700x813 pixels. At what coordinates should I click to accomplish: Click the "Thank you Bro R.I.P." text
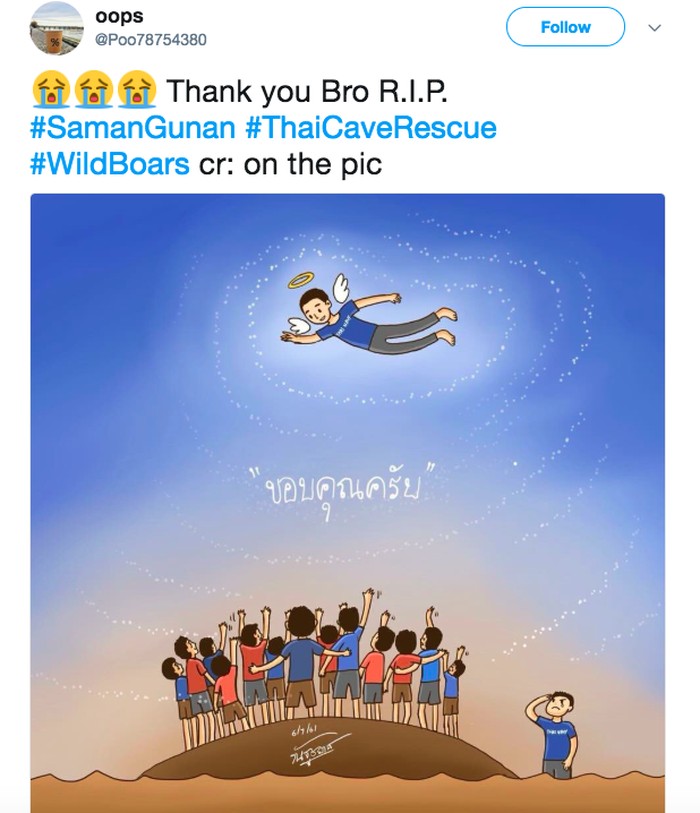(307, 91)
